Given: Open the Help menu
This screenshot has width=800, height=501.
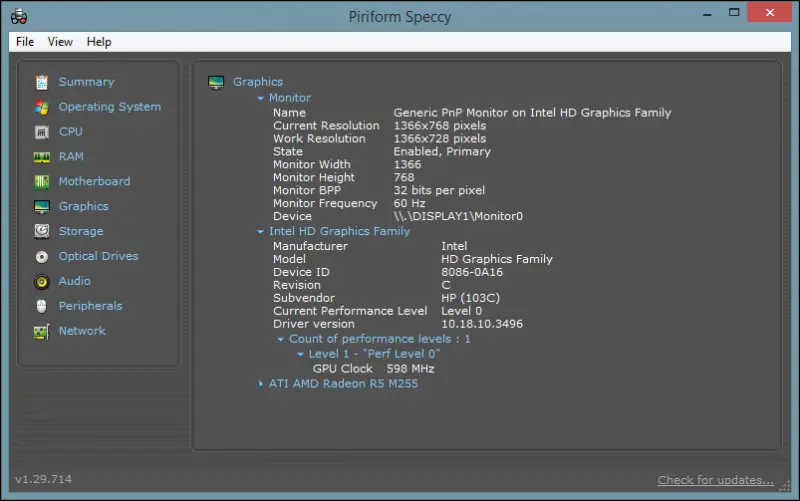Looking at the screenshot, I should click(x=99, y=42).
